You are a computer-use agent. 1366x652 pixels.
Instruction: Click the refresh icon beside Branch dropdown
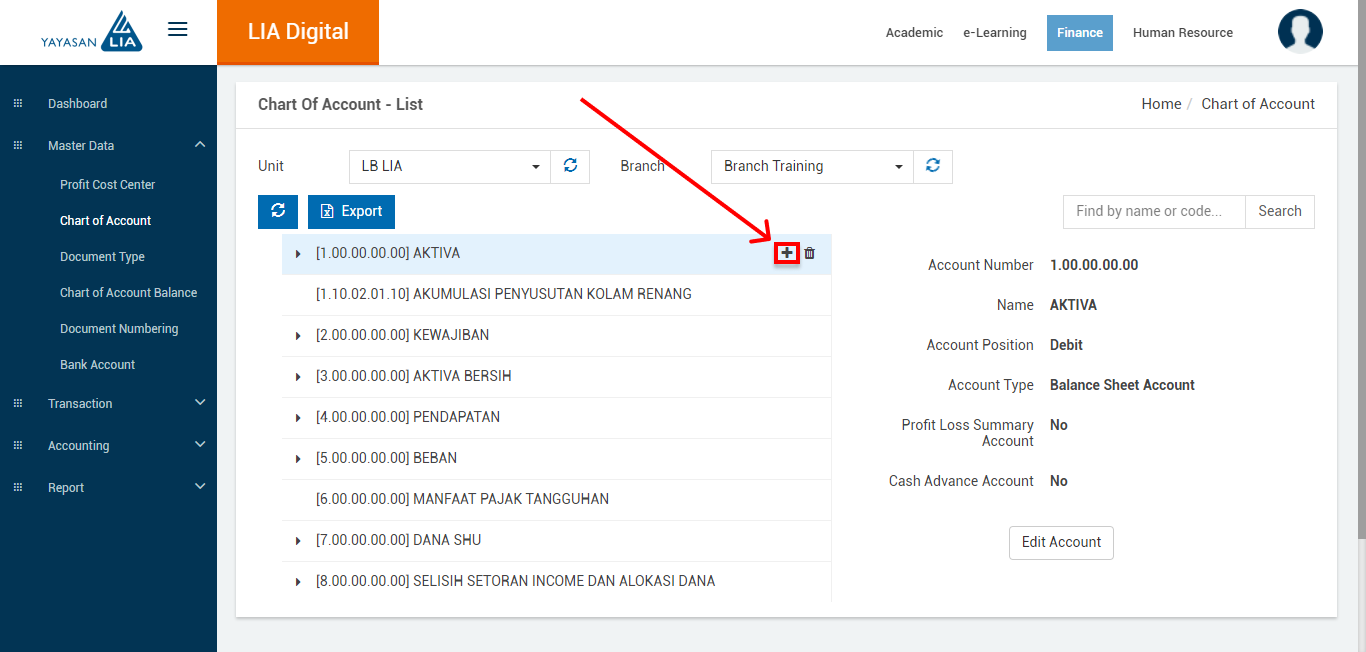point(933,166)
